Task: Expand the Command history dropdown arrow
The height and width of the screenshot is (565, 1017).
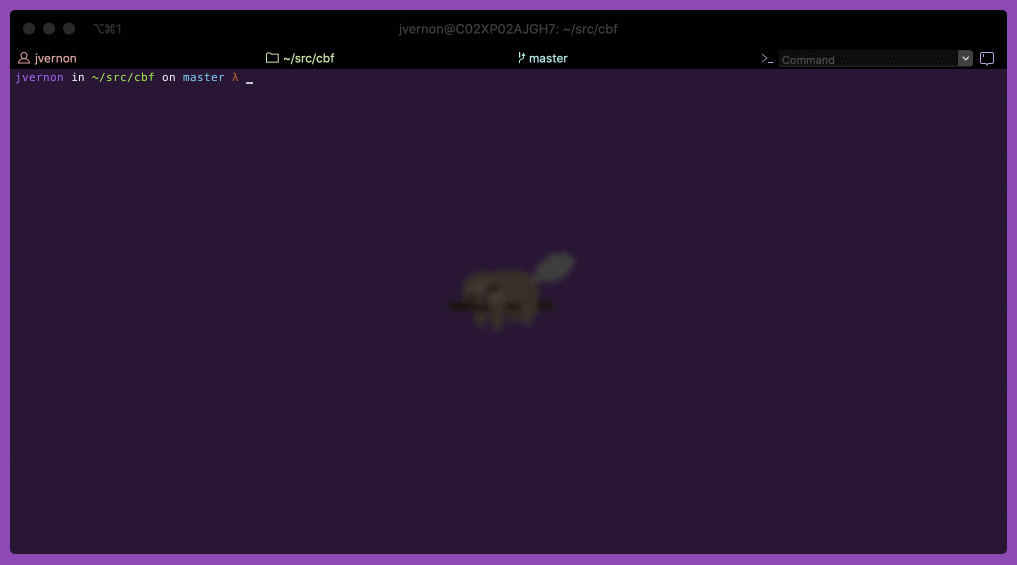Action: click(965, 58)
